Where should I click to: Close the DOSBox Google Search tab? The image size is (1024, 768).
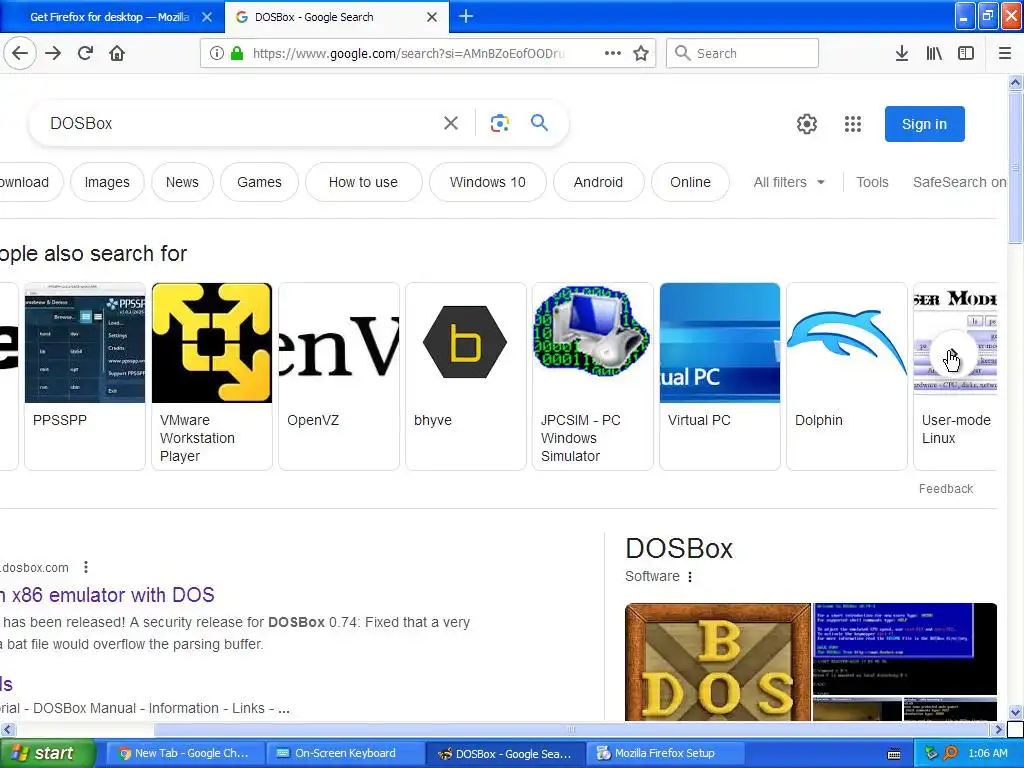click(x=432, y=17)
